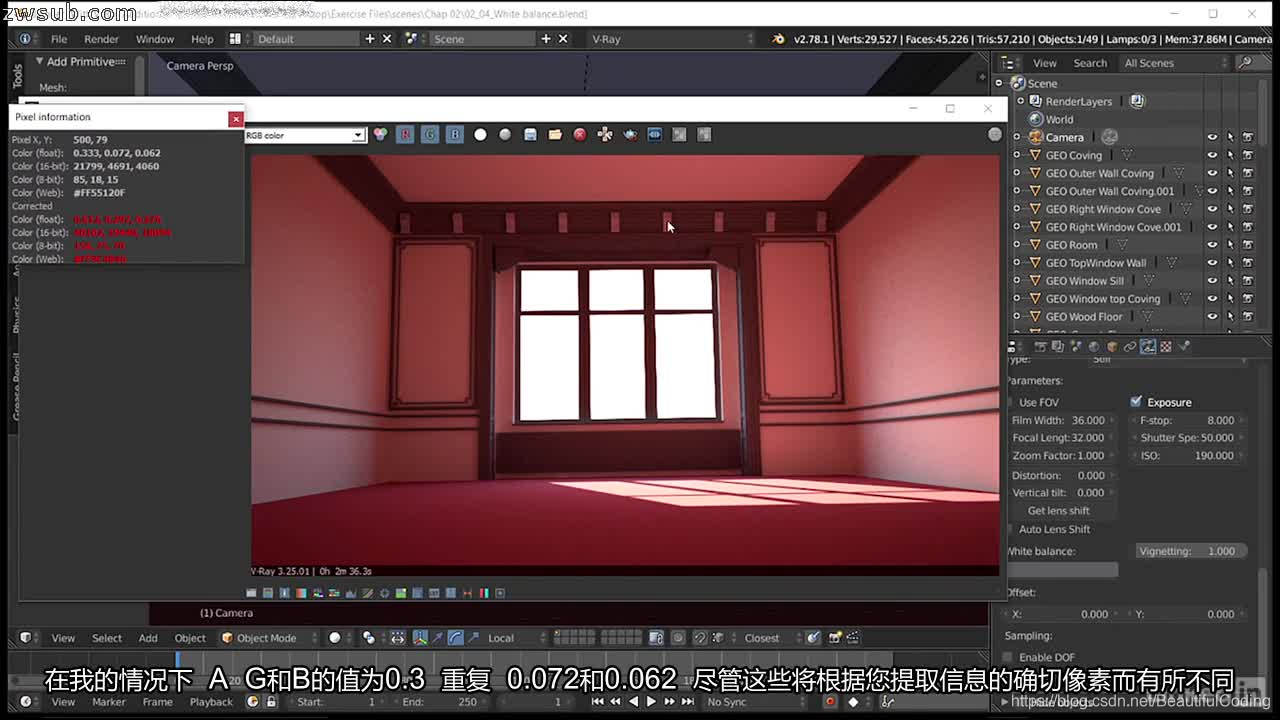The width and height of the screenshot is (1280, 720).
Task: Disable the Exposure checkbox
Action: (1136, 402)
